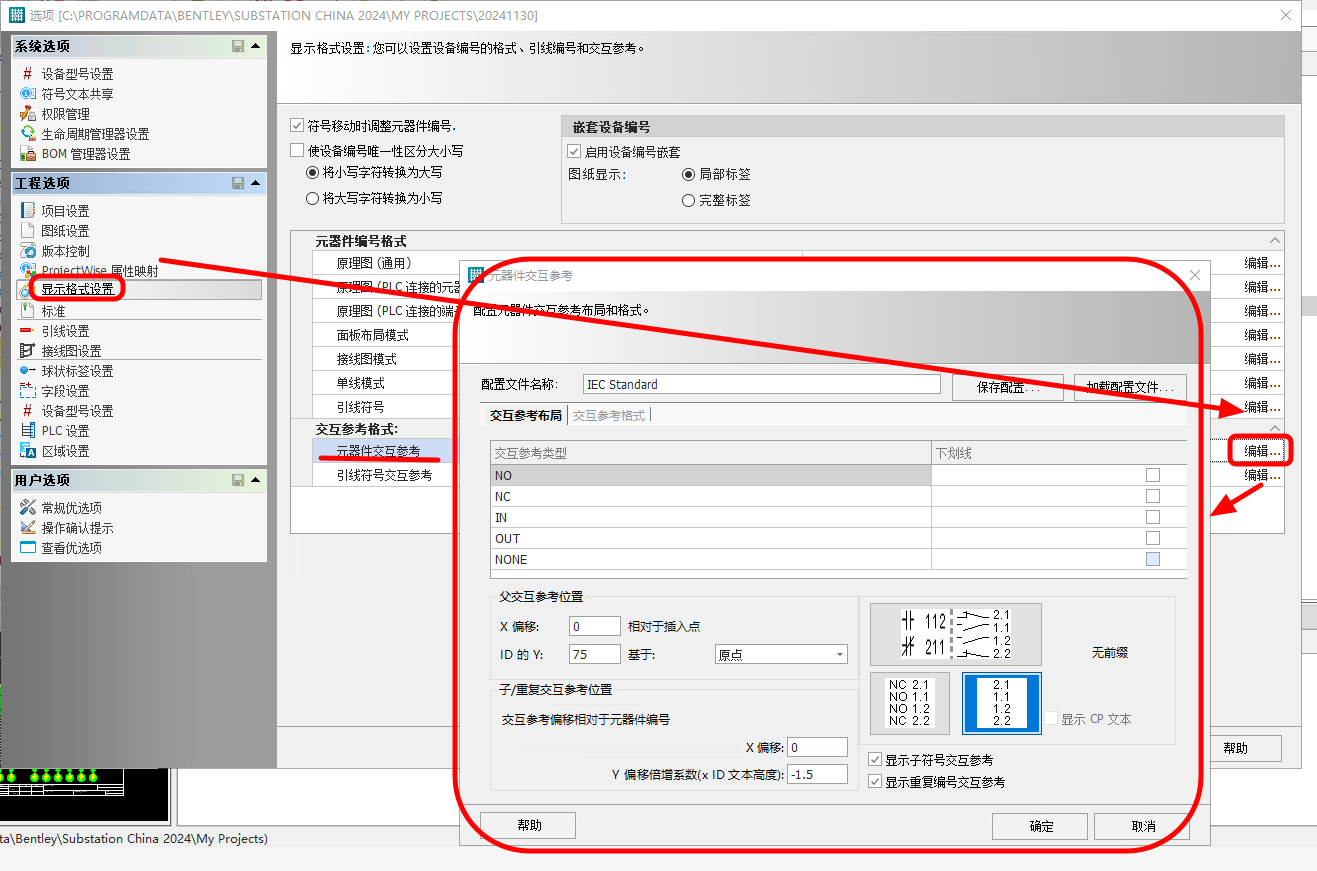This screenshot has height=871, width=1317.
Task: Click the save icon in 系统选项 header
Action: pos(238,46)
